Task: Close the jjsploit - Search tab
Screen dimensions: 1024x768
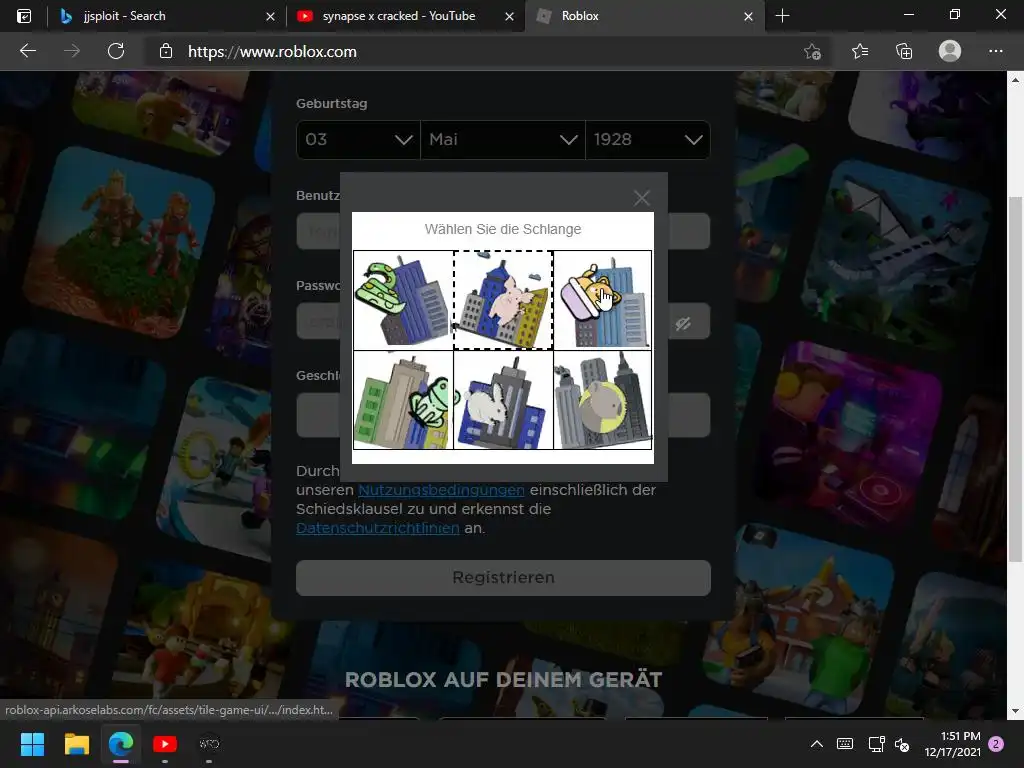Action: [270, 16]
